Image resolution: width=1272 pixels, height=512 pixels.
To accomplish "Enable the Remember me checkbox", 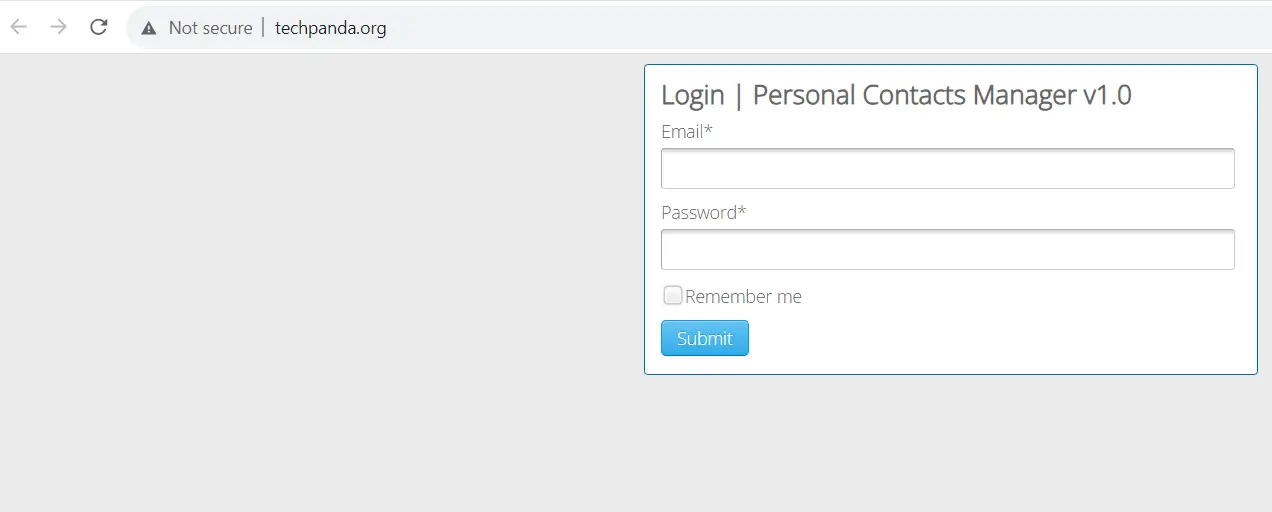I will 673,295.
